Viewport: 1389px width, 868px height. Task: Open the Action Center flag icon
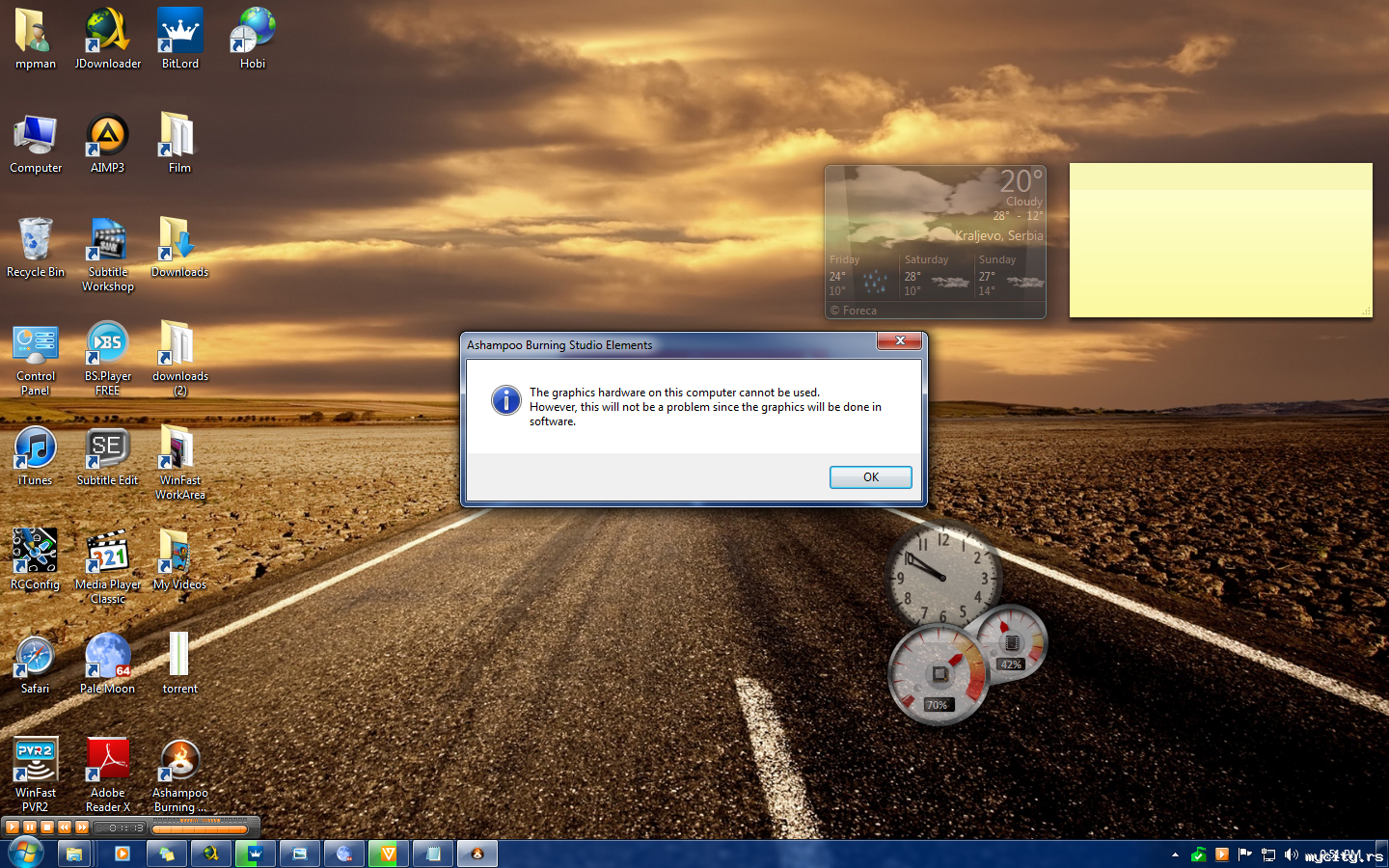coord(1245,854)
